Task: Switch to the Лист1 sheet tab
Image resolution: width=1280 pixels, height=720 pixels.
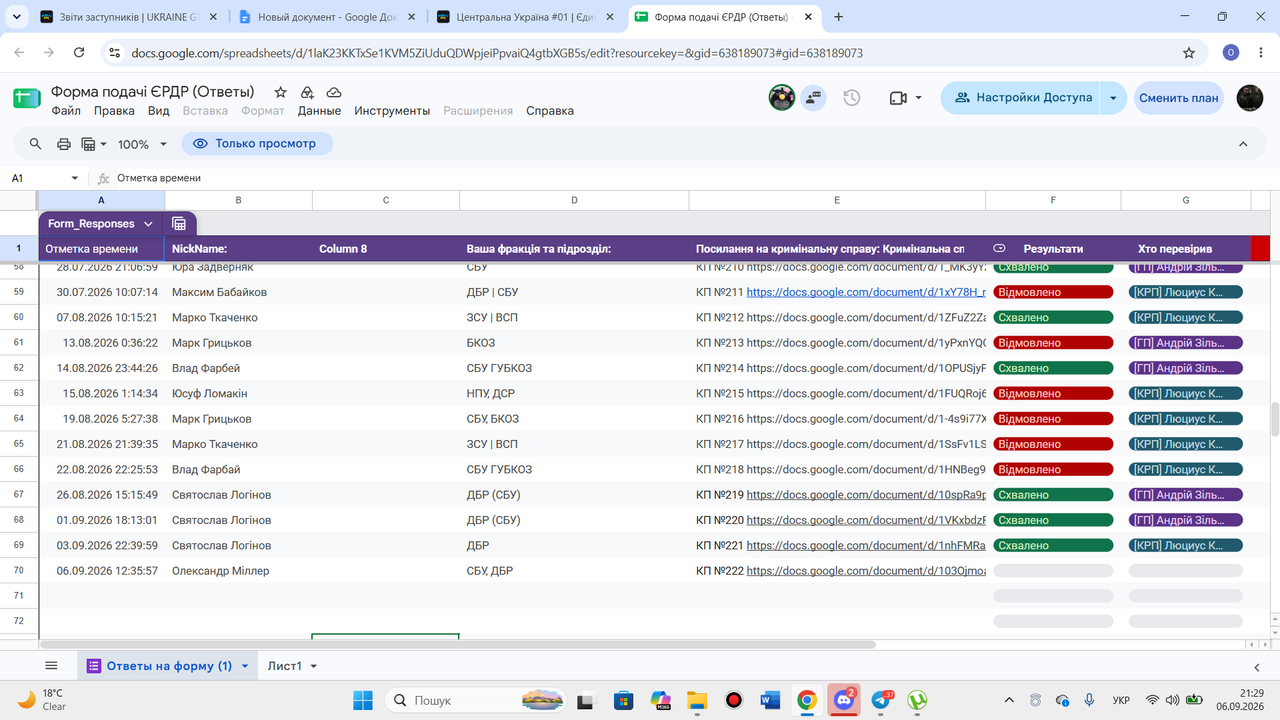Action: (285, 666)
